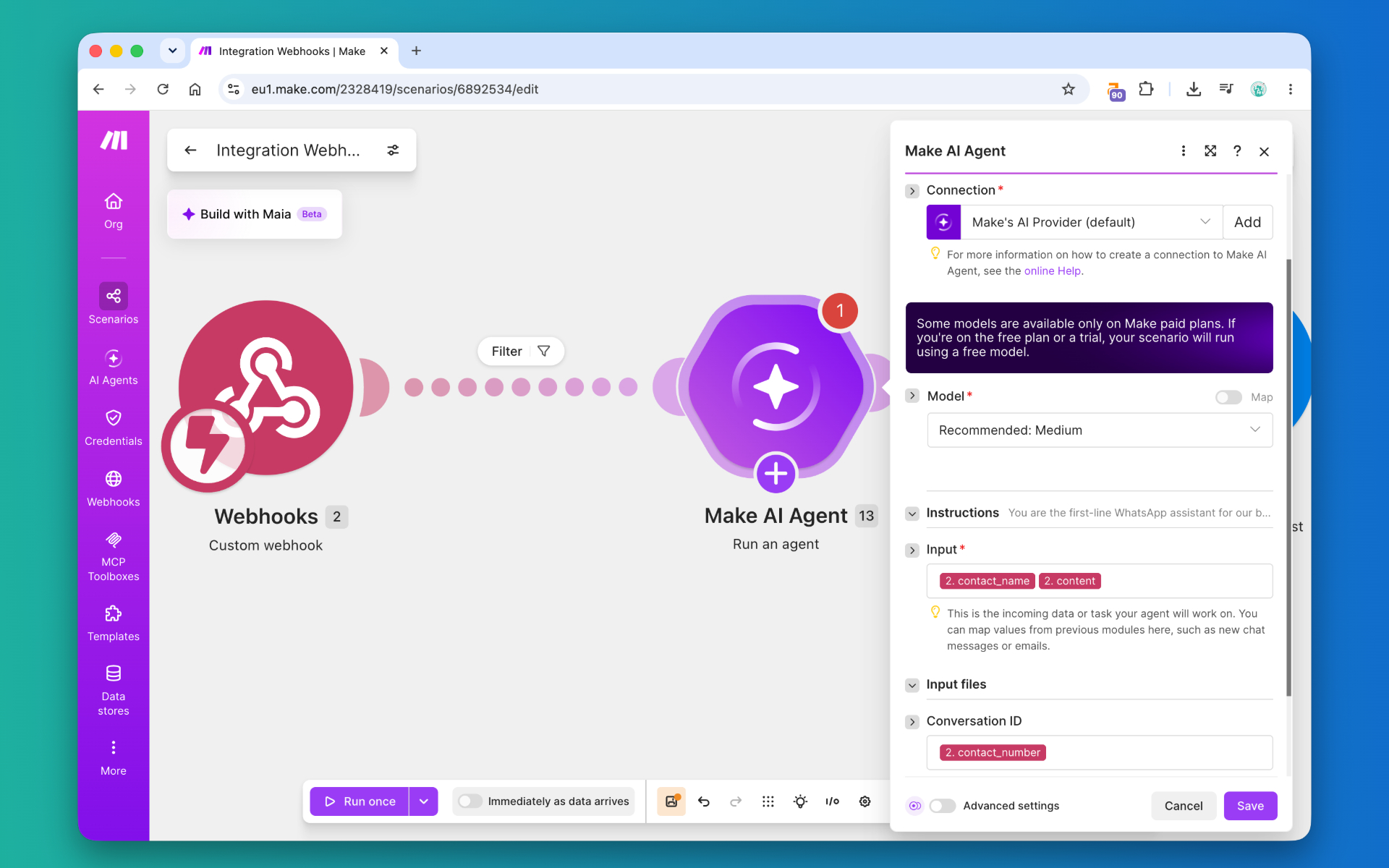Open AI Agents section
The height and width of the screenshot is (868, 1389).
click(114, 367)
